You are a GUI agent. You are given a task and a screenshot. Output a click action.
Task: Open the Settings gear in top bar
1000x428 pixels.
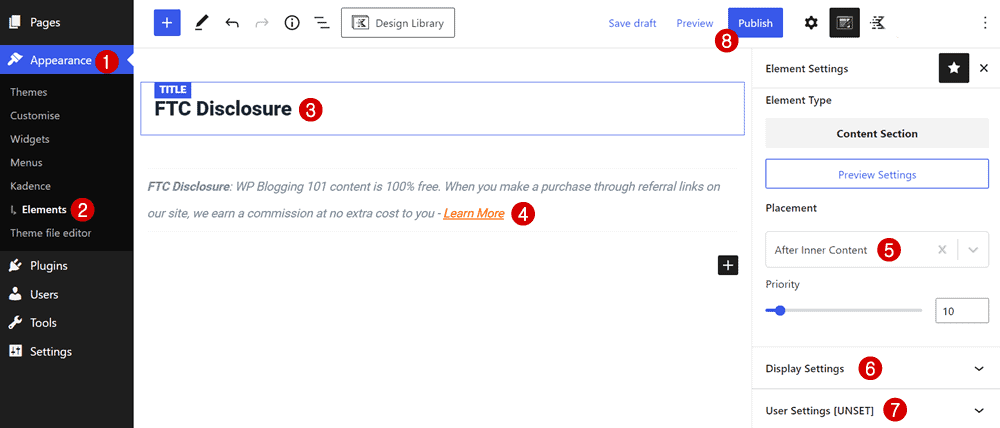(811, 22)
